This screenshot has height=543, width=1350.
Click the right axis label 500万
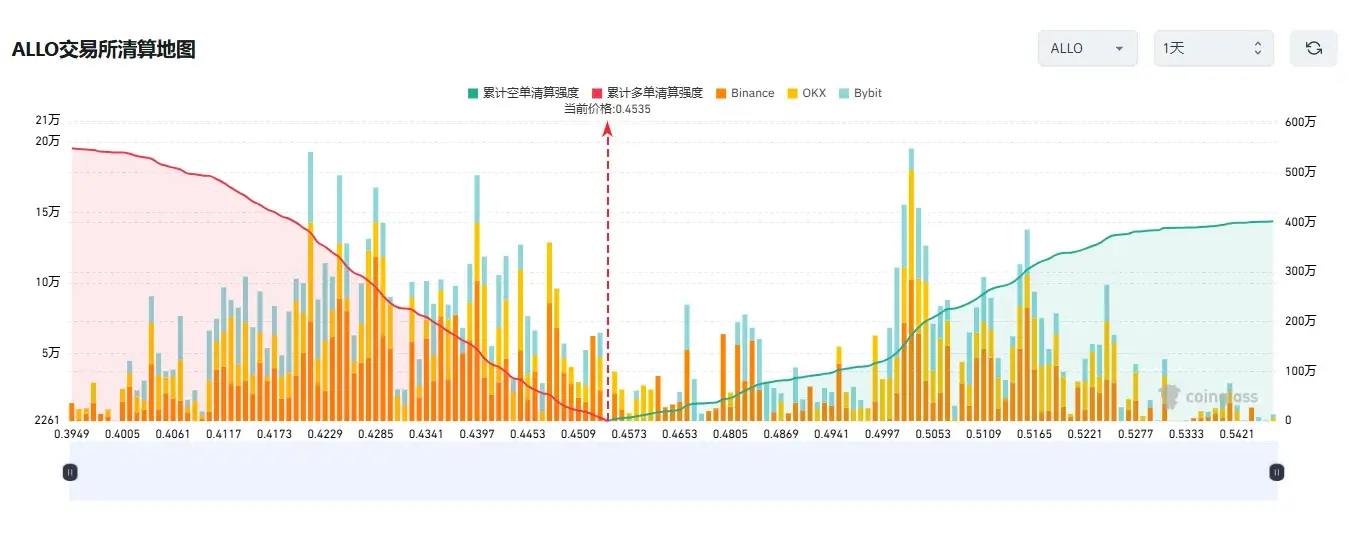[1300, 172]
